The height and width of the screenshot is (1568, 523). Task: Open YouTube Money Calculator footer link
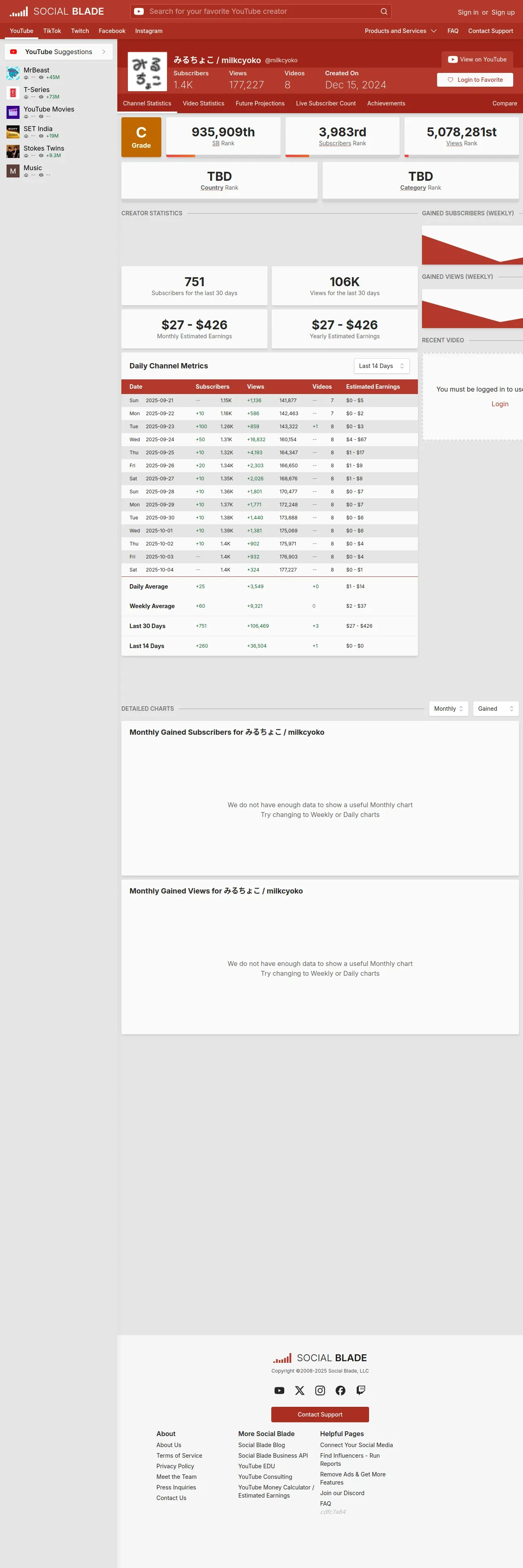[276, 1491]
